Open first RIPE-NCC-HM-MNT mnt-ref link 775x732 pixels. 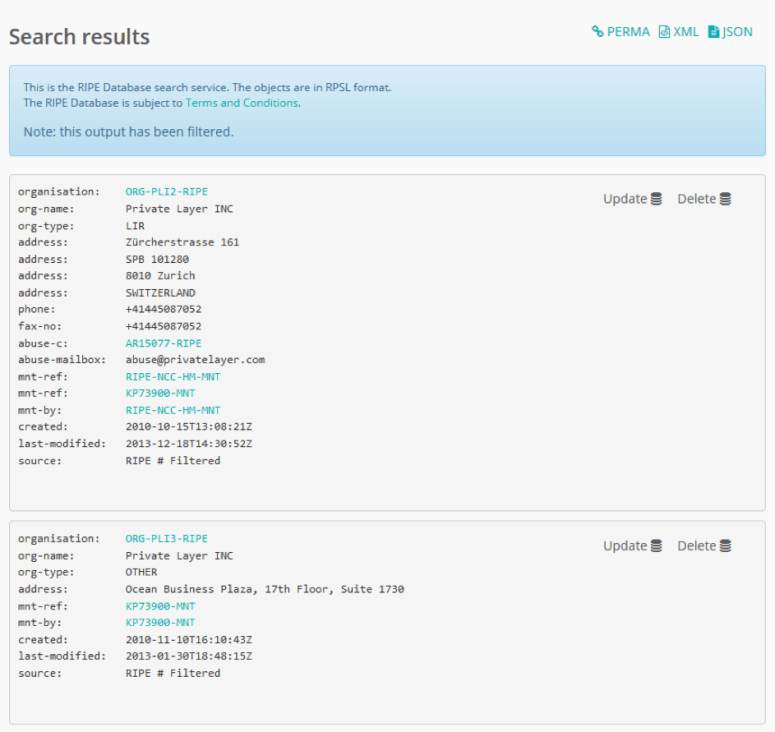pyautogui.click(x=173, y=377)
